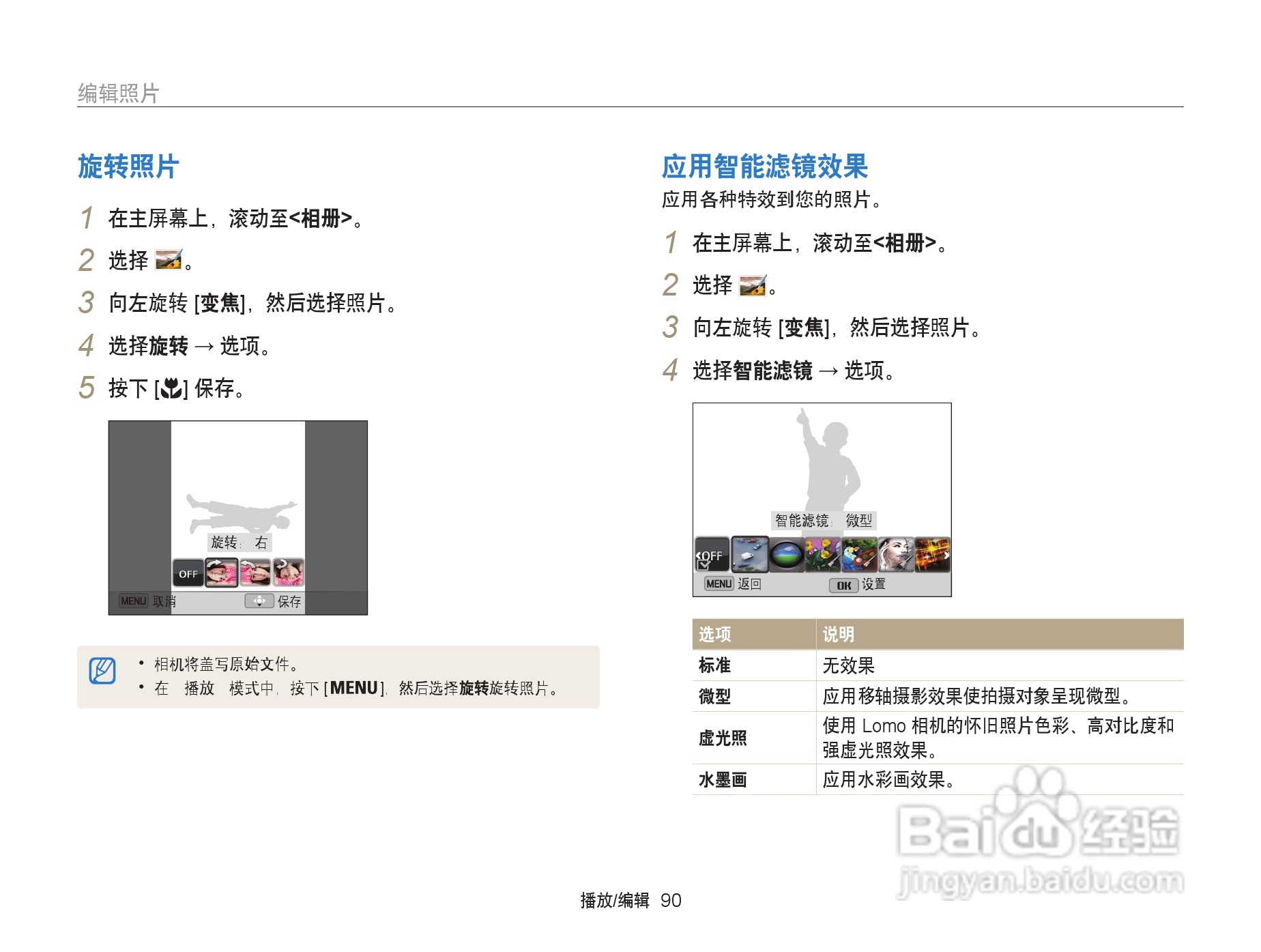The width and height of the screenshot is (1261, 952).
Task: Click the 保存 label in rotate screen
Action: (x=289, y=601)
